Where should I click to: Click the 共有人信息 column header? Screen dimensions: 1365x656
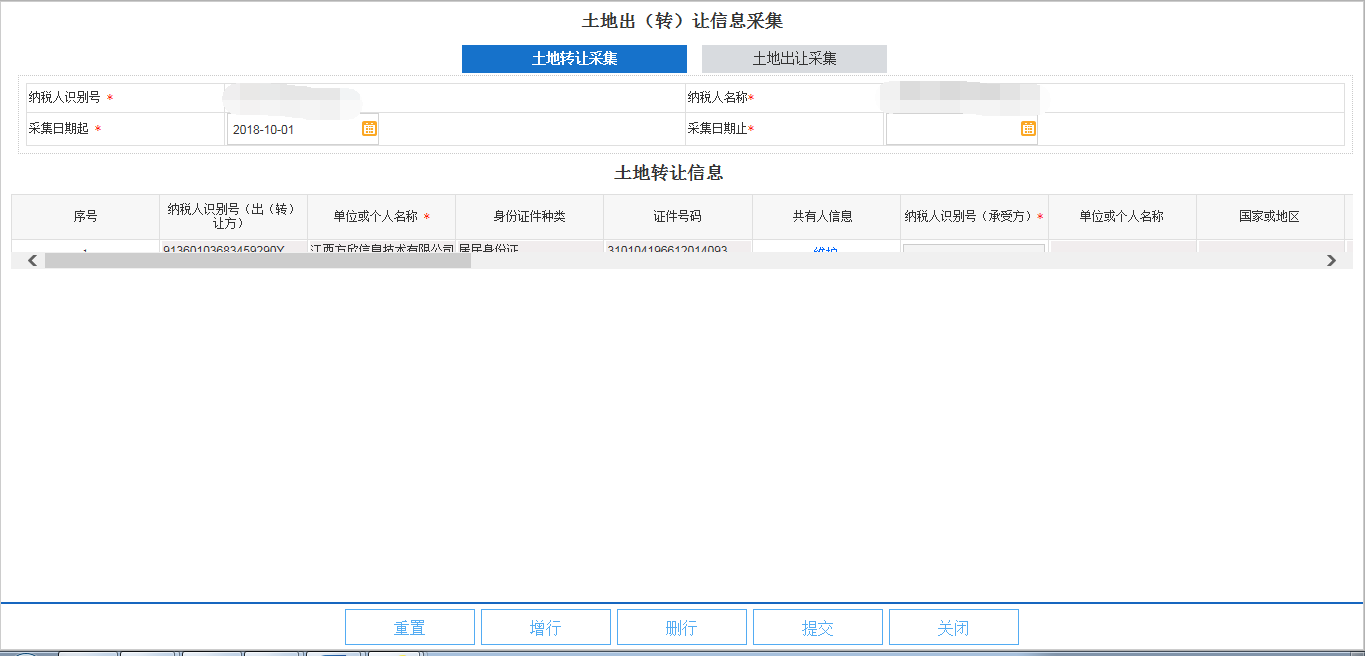(x=826, y=216)
